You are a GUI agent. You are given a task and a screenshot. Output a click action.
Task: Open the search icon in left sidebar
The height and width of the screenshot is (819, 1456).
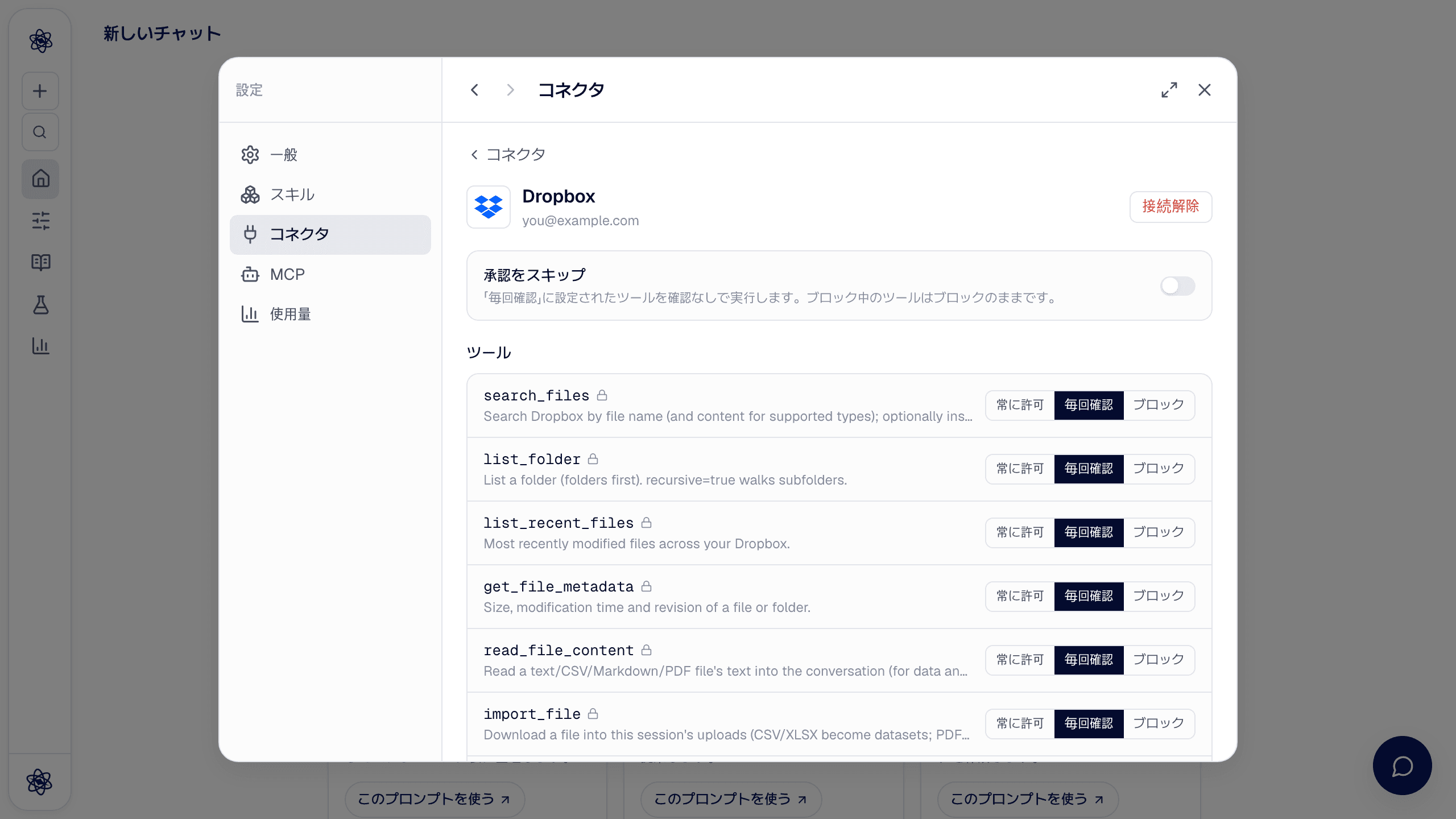click(40, 132)
